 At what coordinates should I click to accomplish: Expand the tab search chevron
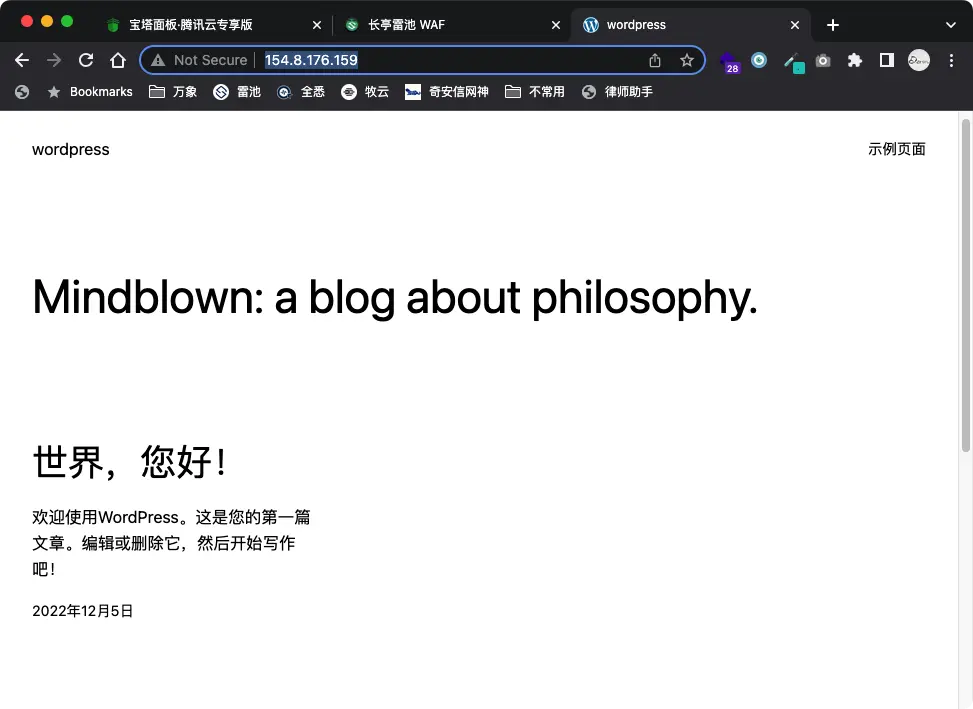(x=951, y=25)
